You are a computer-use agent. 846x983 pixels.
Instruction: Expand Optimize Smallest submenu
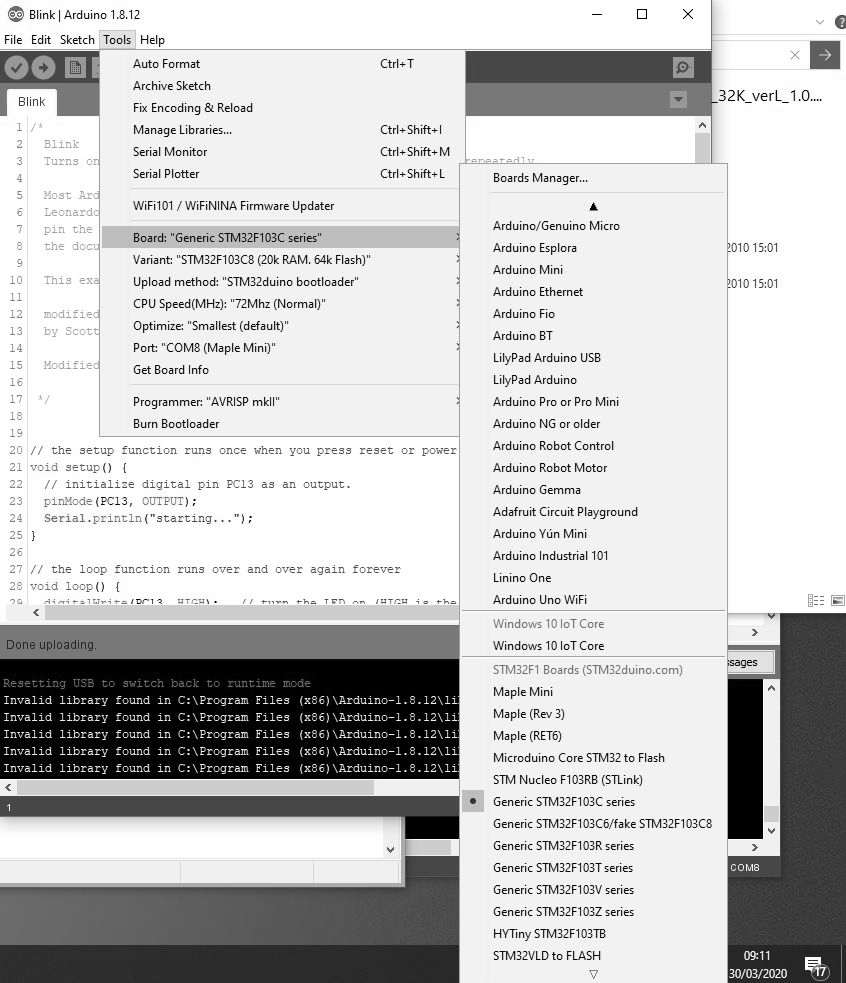pos(280,325)
